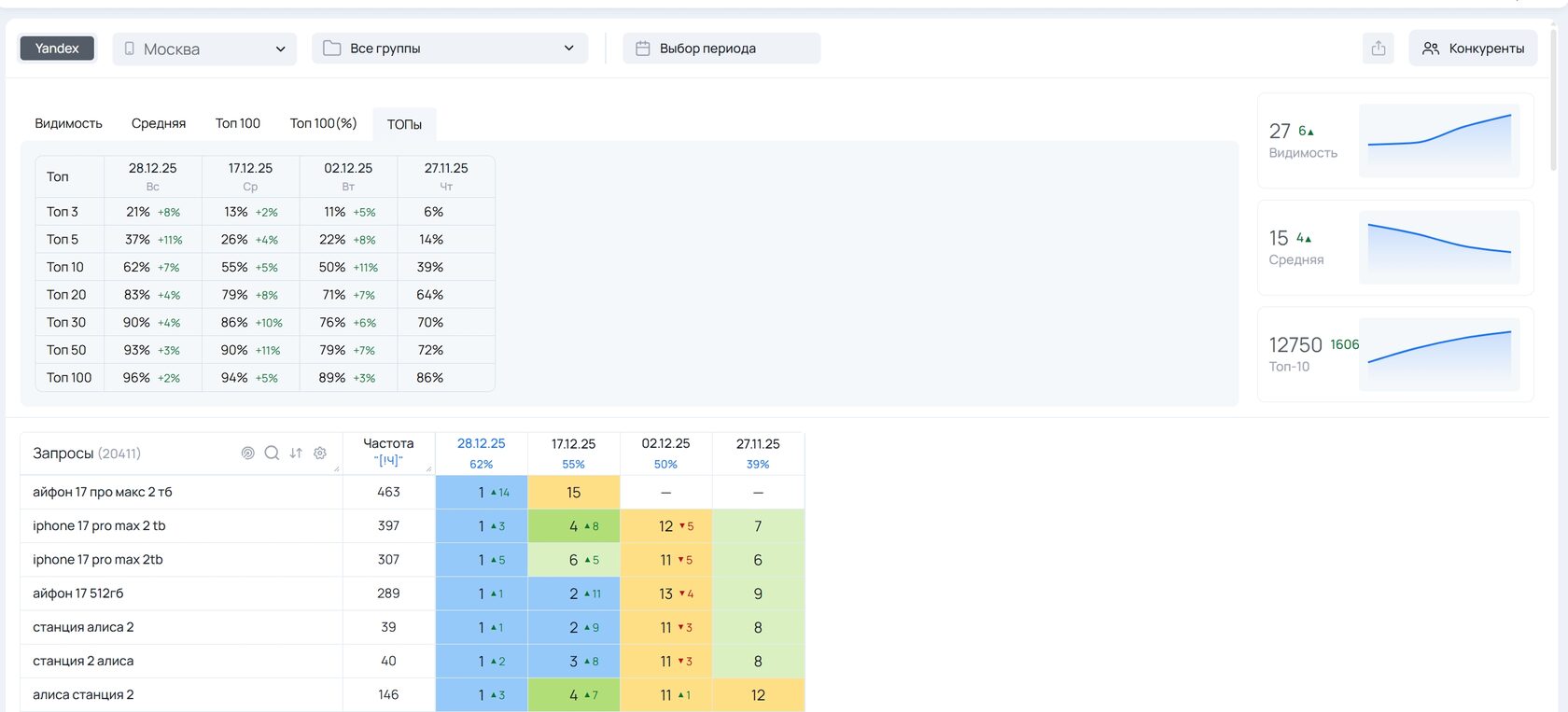Click the Частота "[!Ч]" column header
The width and height of the screenshot is (1568, 712).
[388, 453]
